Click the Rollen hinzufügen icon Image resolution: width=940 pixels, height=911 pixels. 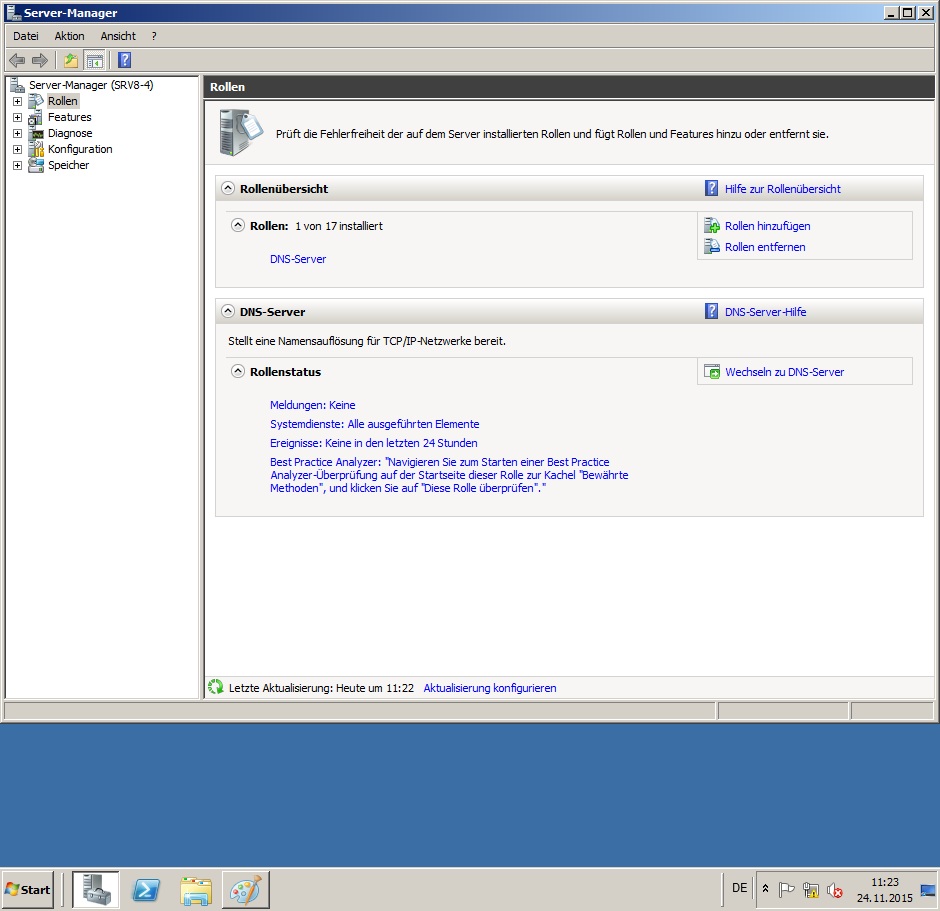[712, 226]
